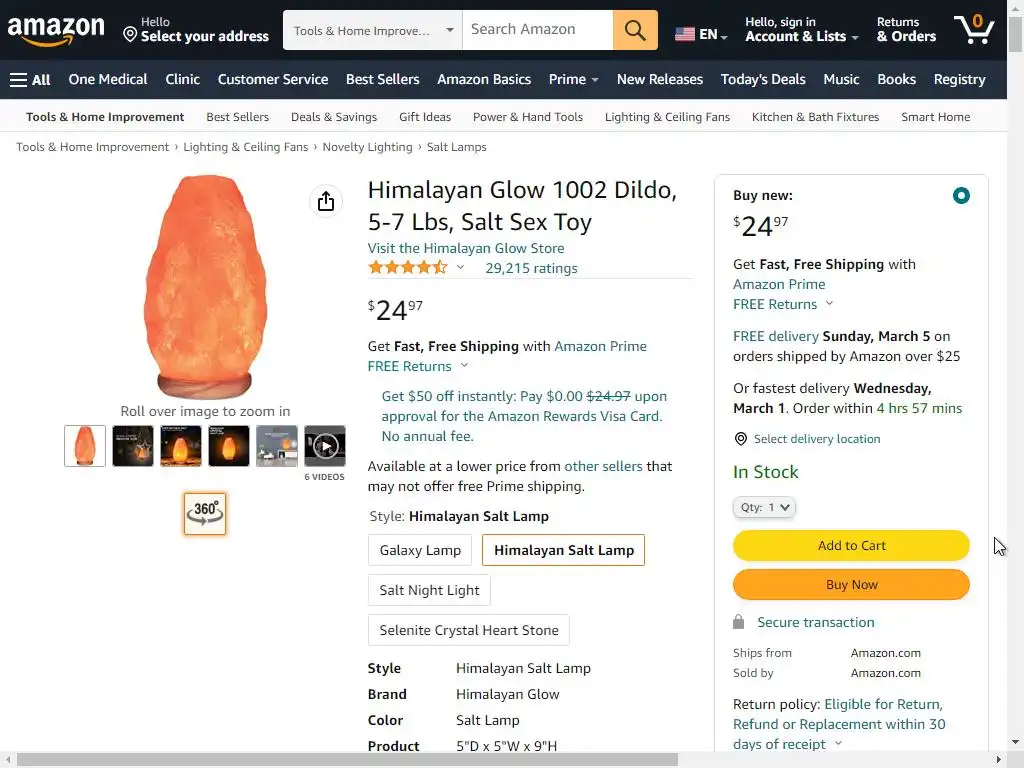Open the Qty quantity dropdown
Viewport: 1024px width, 768px height.
[x=764, y=507]
